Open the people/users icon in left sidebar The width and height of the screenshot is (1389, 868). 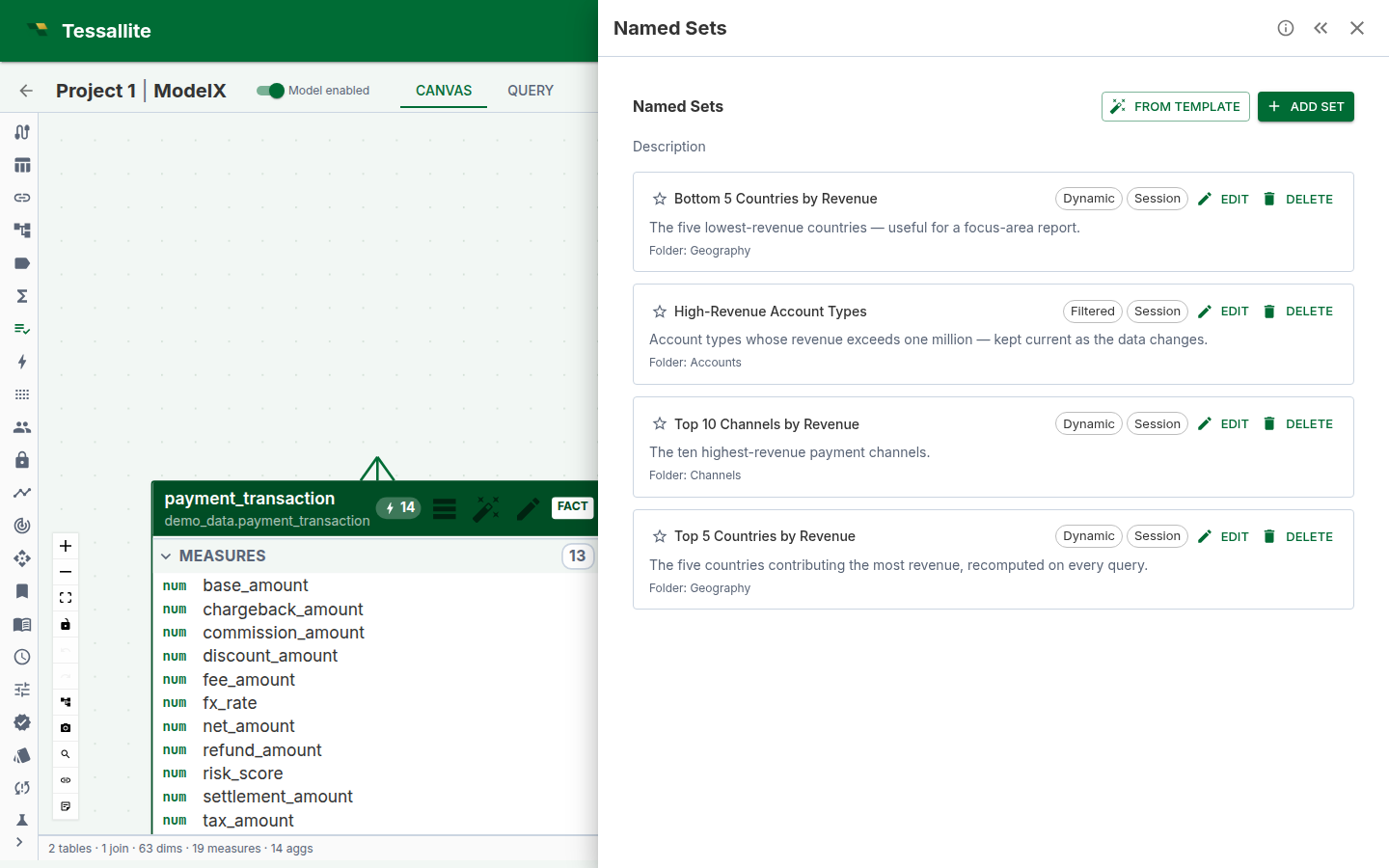pos(22,427)
